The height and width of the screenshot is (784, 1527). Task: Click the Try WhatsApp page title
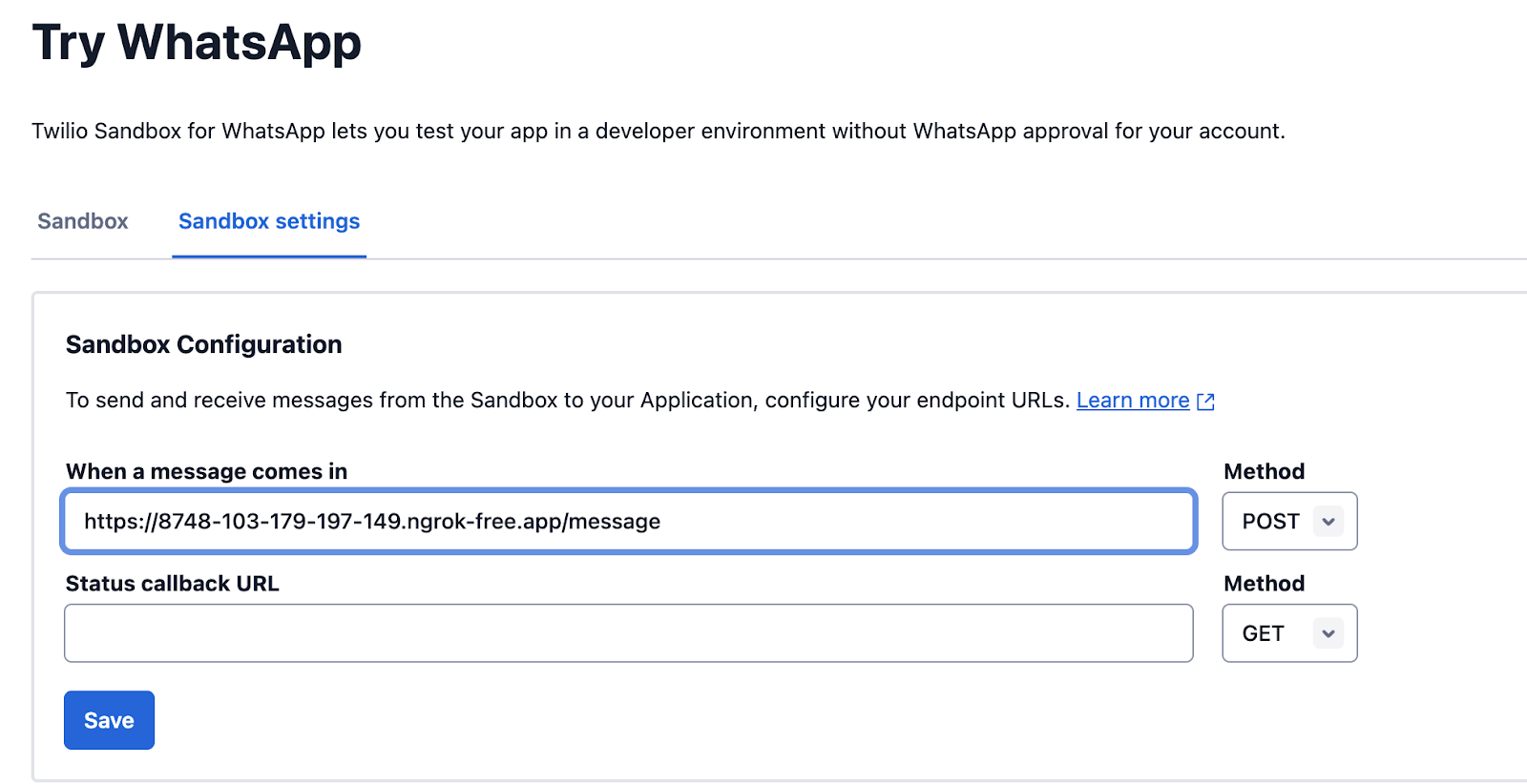(x=197, y=43)
